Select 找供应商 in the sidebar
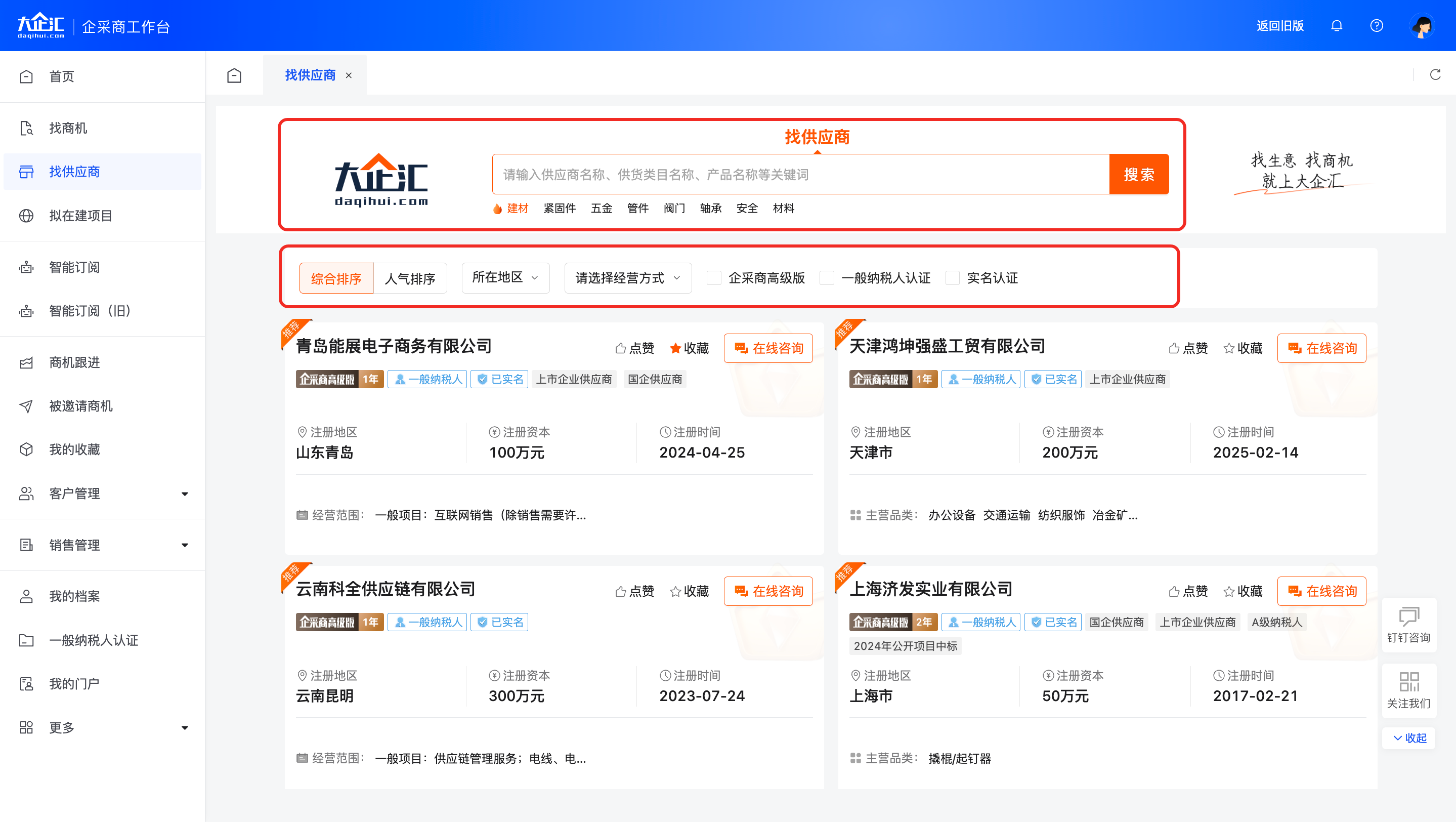 coord(102,171)
